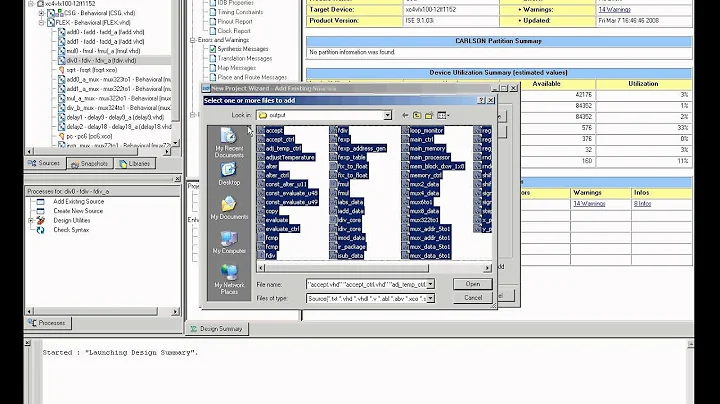Close the Processes panel with X

point(177,179)
